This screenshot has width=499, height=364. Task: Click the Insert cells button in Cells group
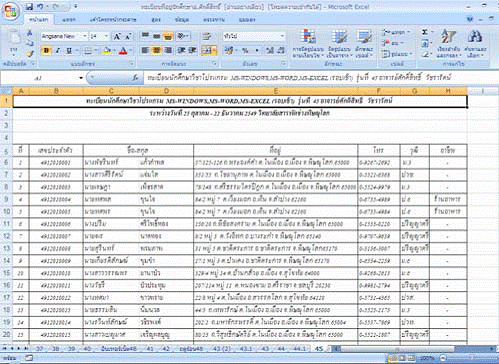tap(396, 32)
